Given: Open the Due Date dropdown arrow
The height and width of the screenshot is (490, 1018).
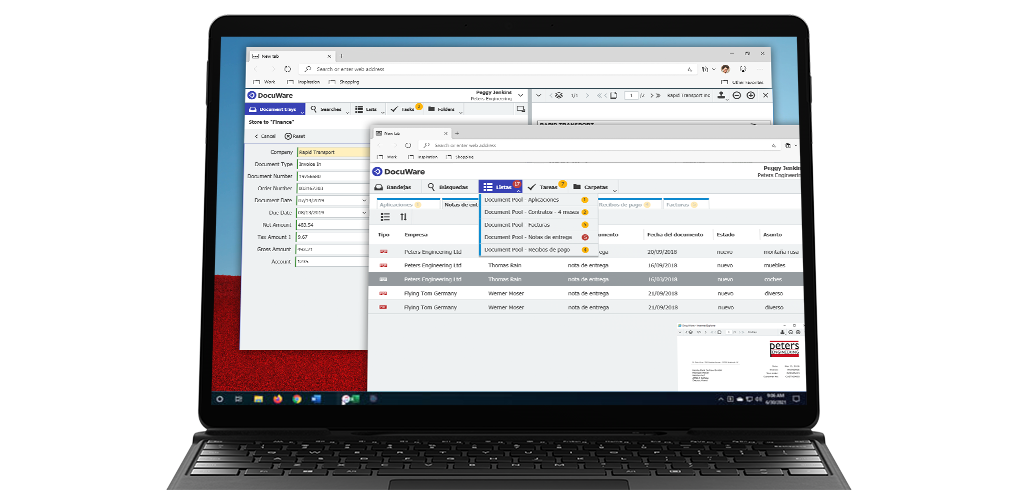Looking at the screenshot, I should tap(363, 212).
